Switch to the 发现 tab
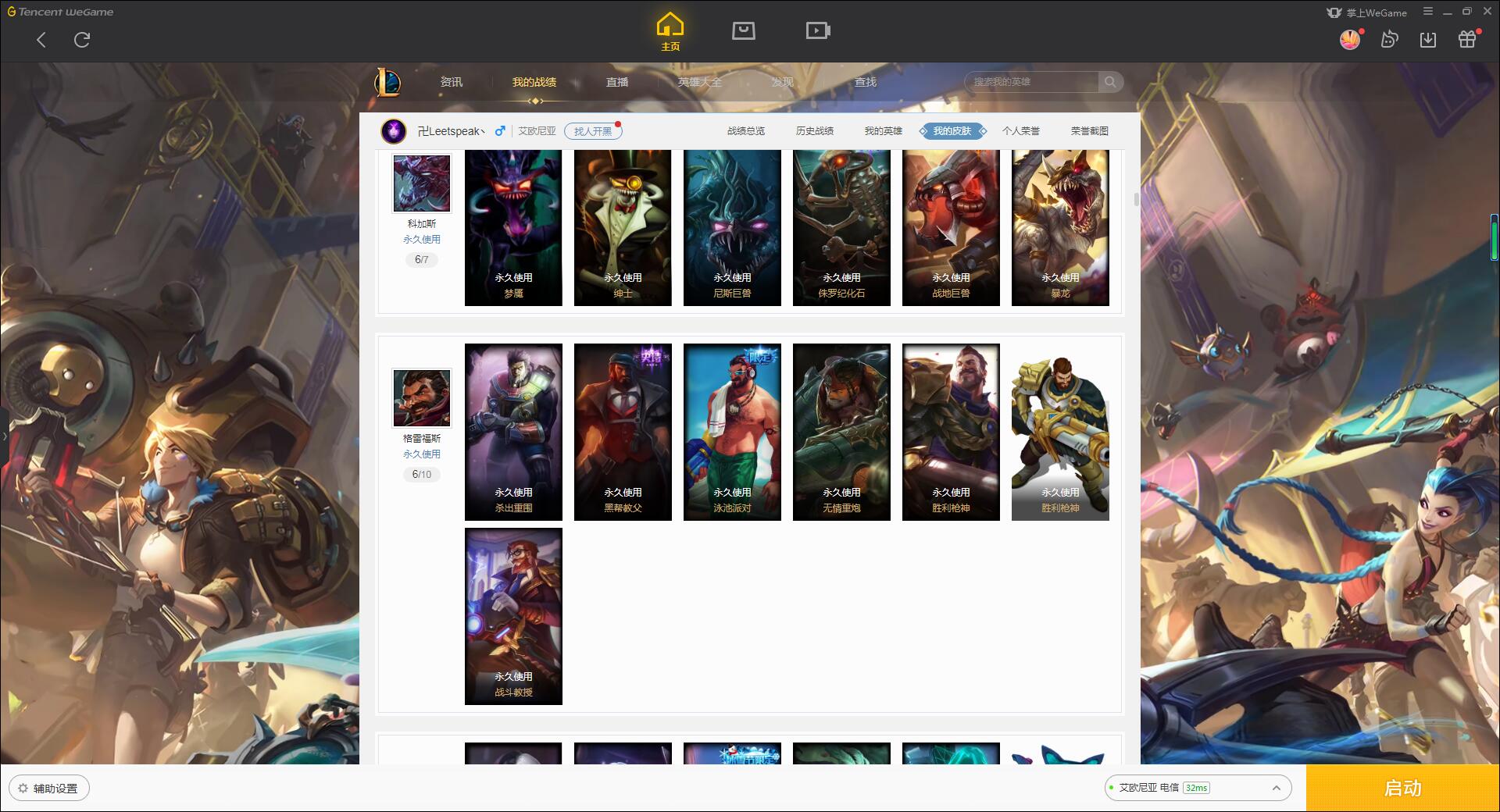This screenshot has height=812, width=1500. 783,82
